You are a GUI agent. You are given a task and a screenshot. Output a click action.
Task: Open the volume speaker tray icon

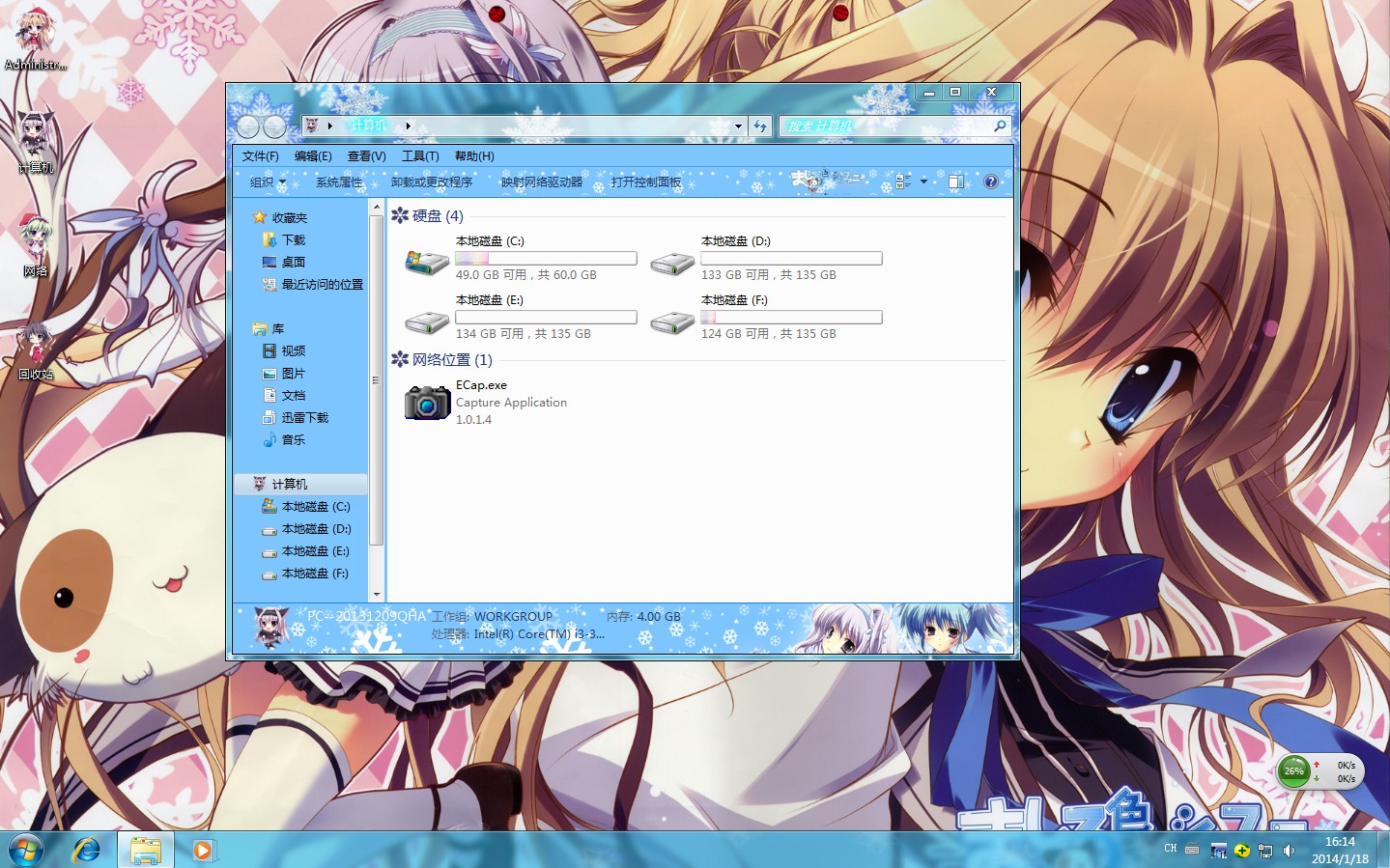(x=1289, y=851)
